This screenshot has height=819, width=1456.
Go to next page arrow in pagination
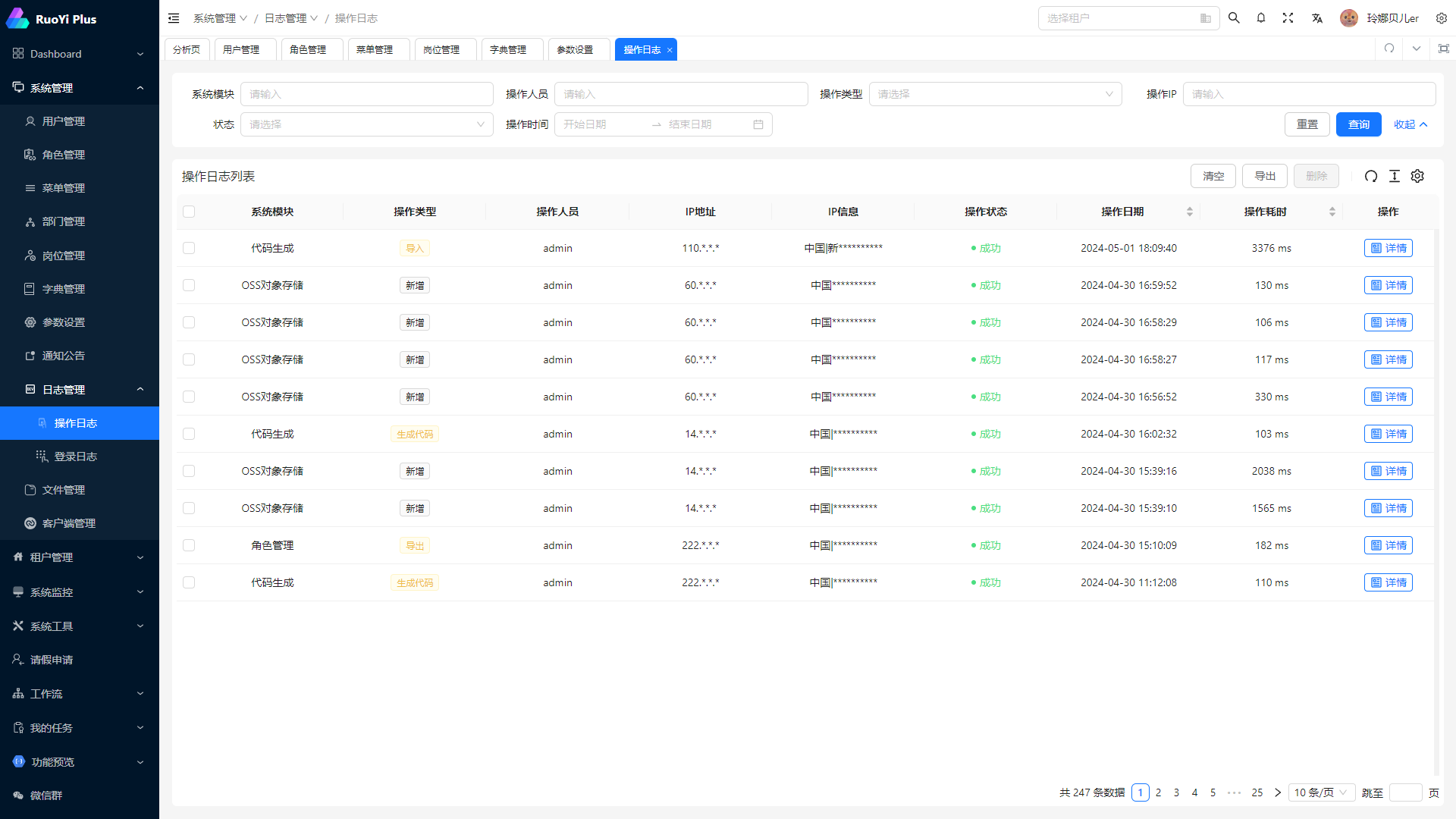point(1277,792)
